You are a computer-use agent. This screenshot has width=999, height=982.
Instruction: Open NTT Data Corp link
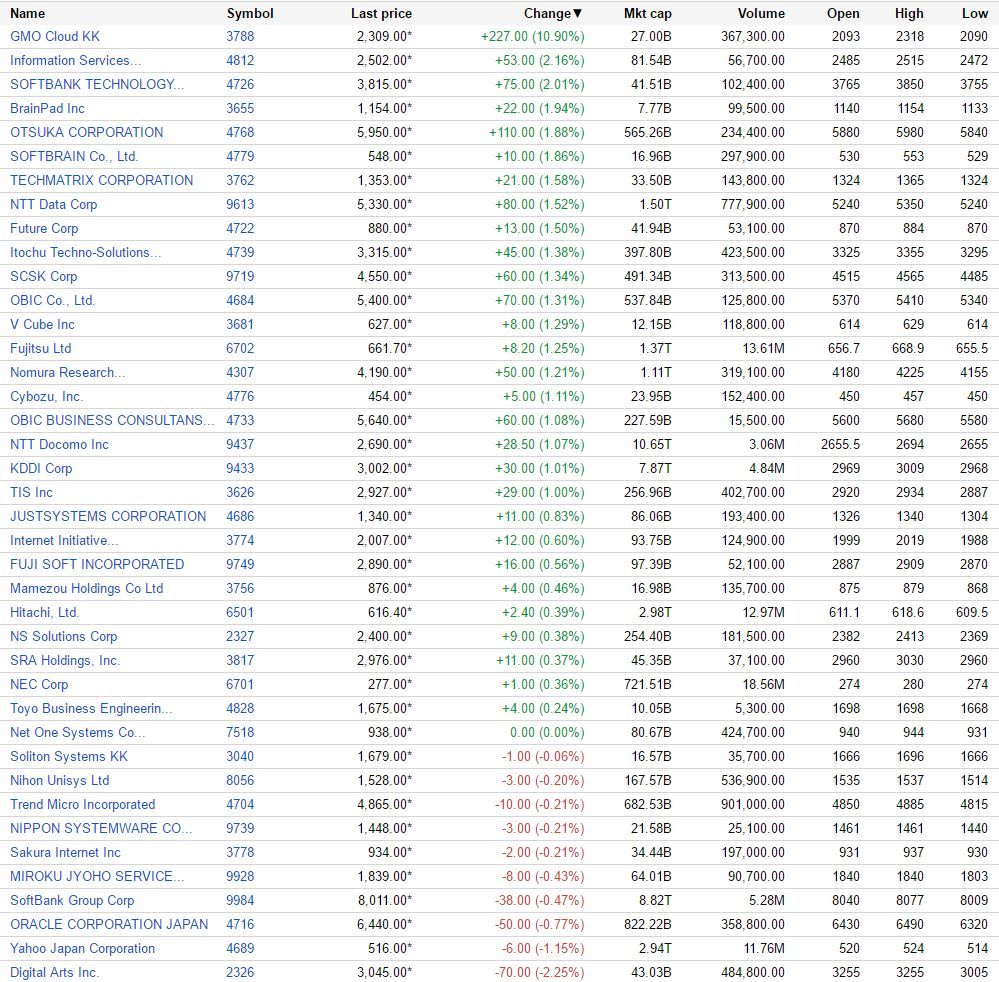pyautogui.click(x=54, y=205)
